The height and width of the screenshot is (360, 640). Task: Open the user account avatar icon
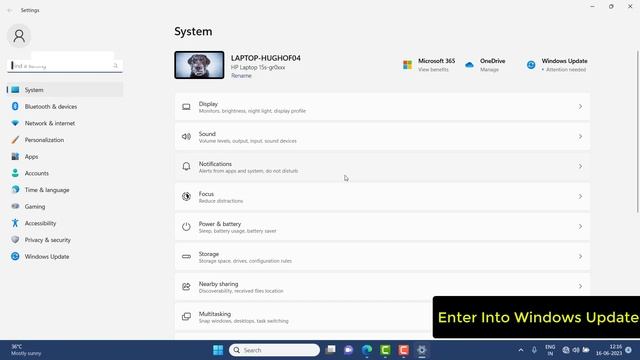point(19,36)
